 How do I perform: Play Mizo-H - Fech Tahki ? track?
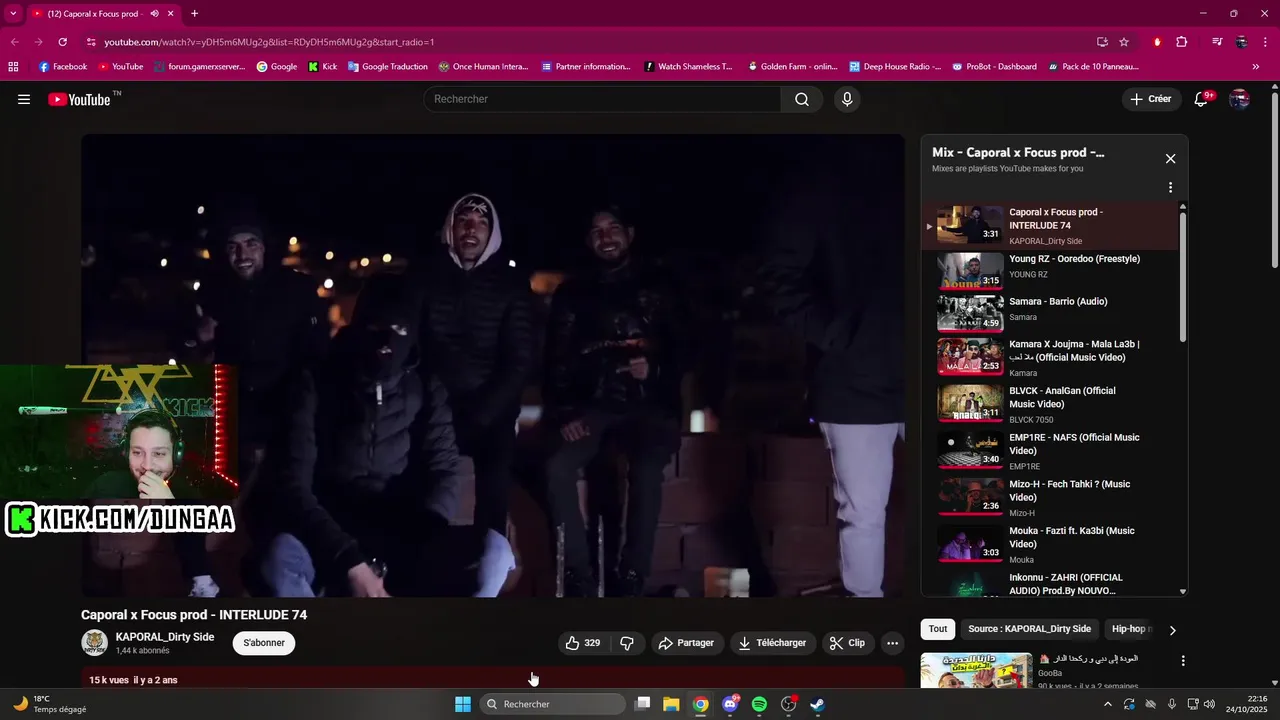(1050, 497)
